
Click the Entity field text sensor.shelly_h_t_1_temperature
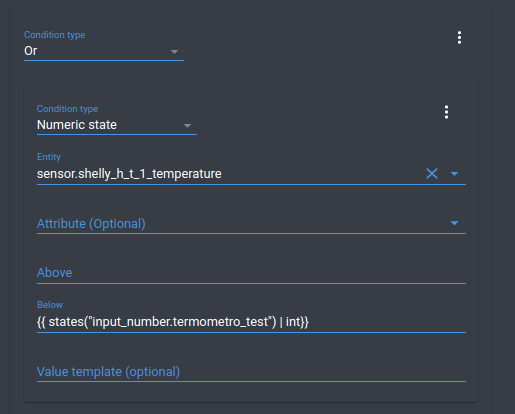click(x=129, y=174)
